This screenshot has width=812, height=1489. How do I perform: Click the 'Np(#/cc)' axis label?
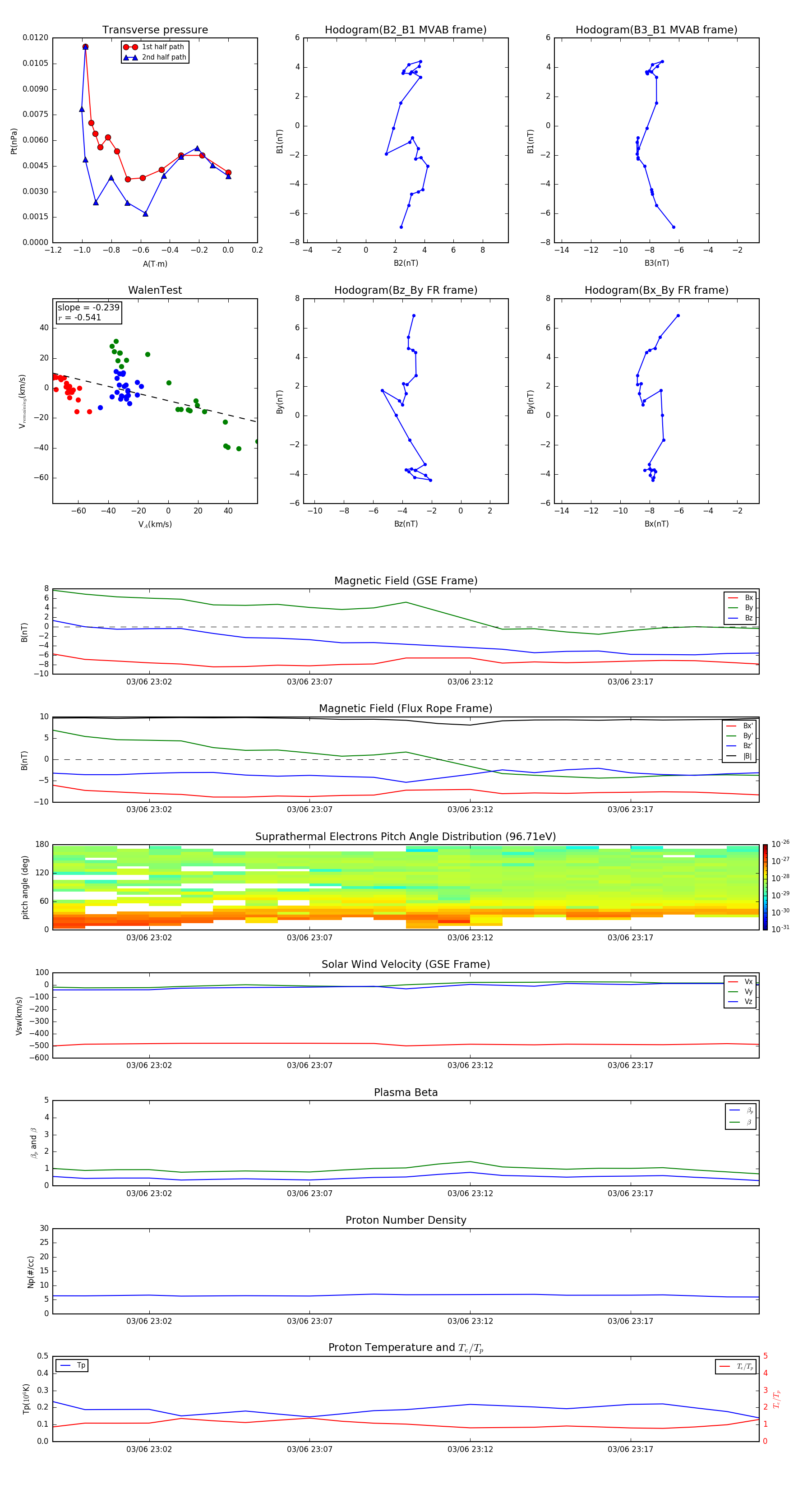31,1271
